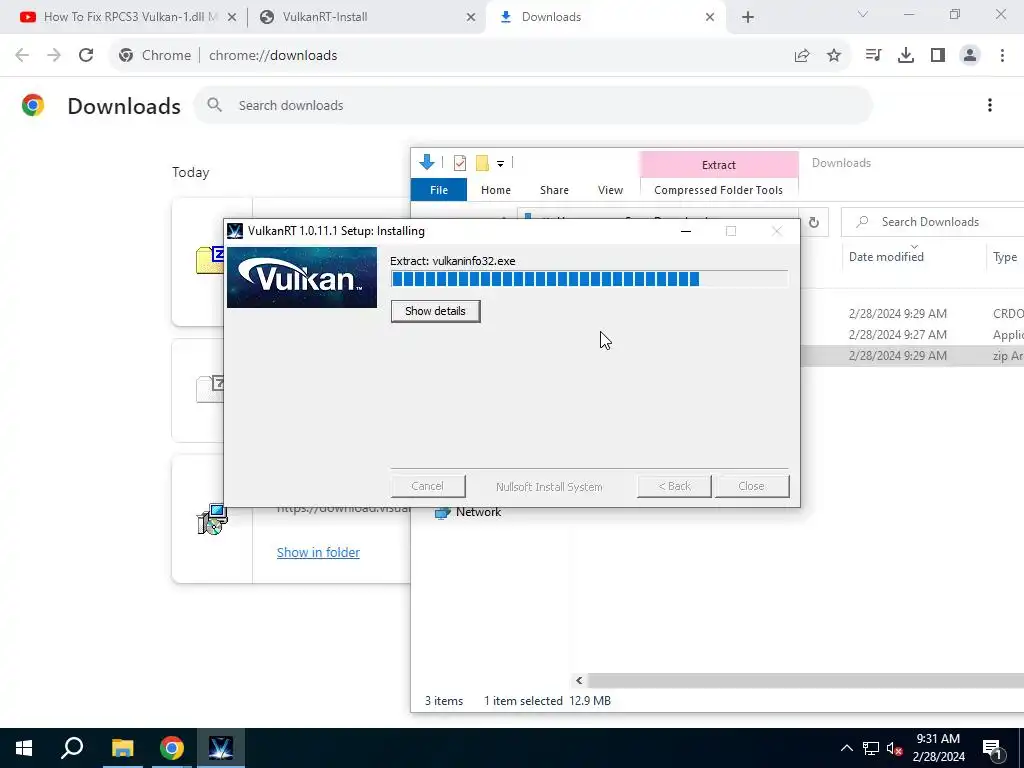Click Explorer horizontal scrollbar track
Image resolution: width=1024 pixels, height=768 pixels.
pos(805,680)
